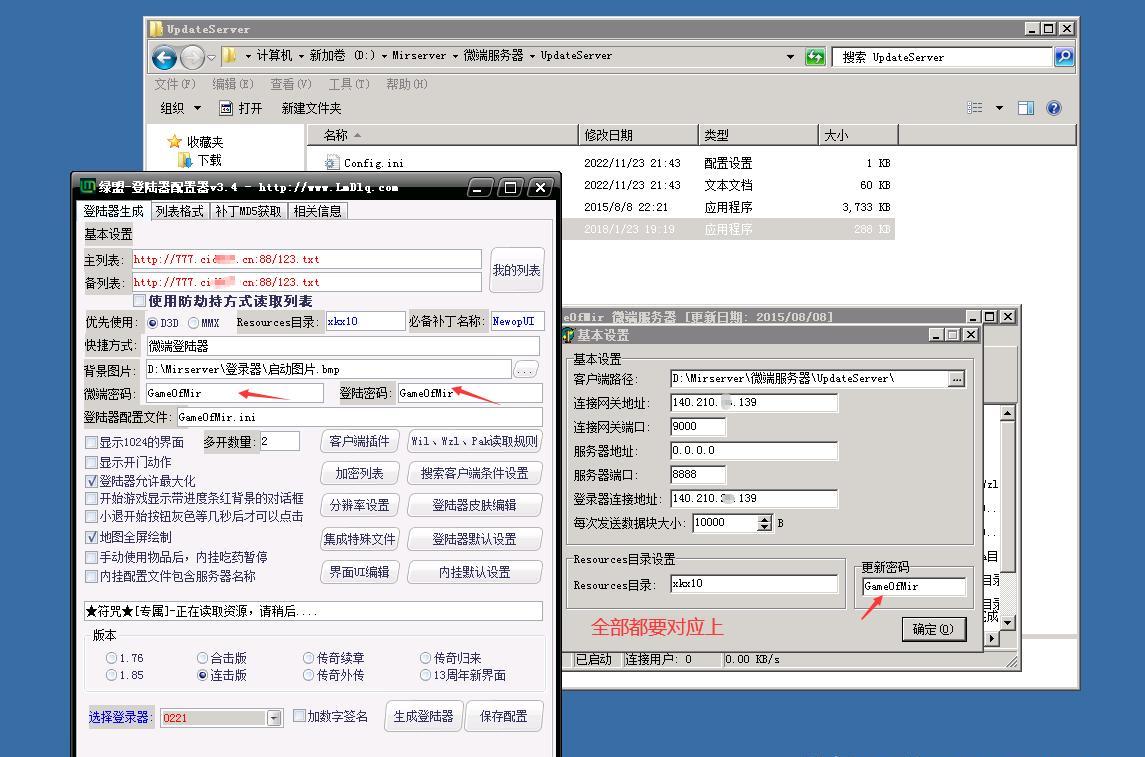Viewport: 1145px width, 757px height.
Task: Click the 生成登陆器 button
Action: click(x=423, y=716)
